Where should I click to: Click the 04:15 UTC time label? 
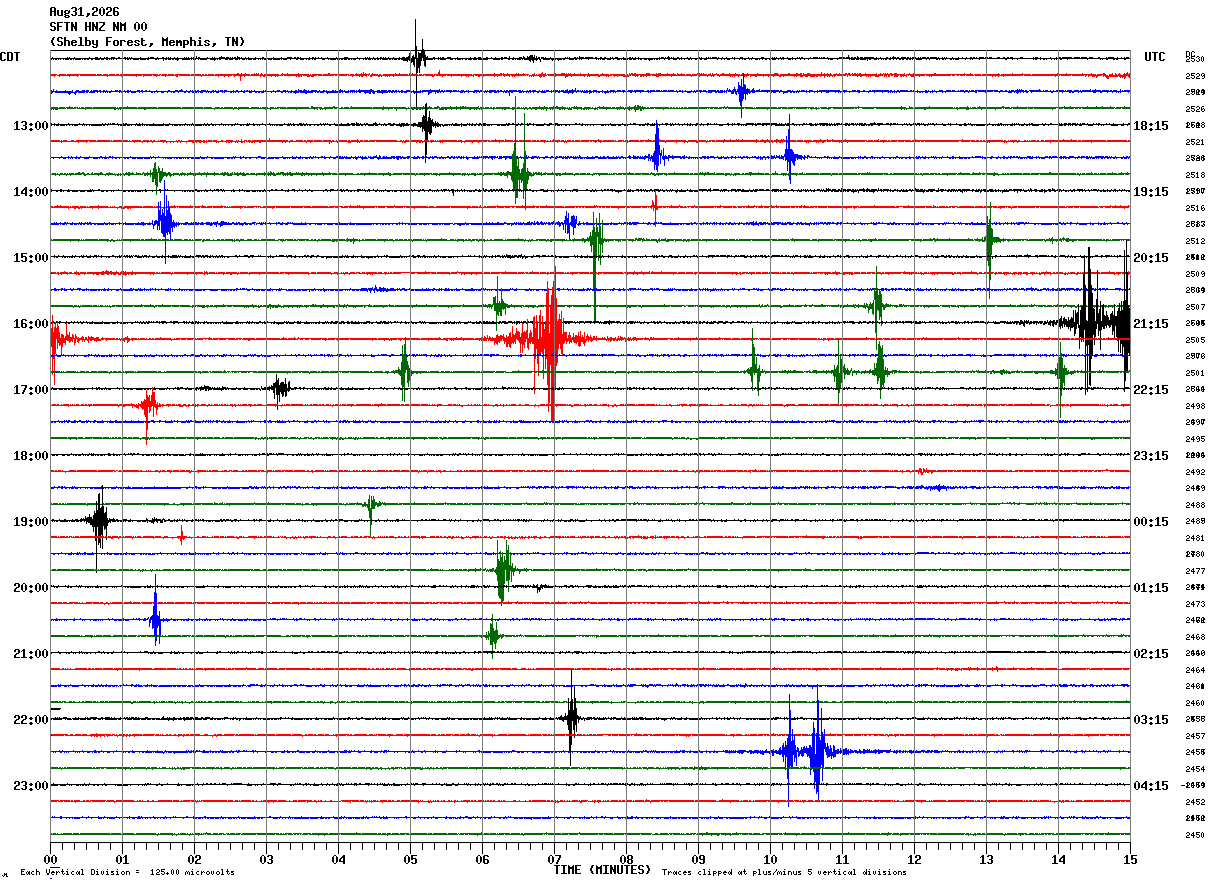(x=1151, y=786)
